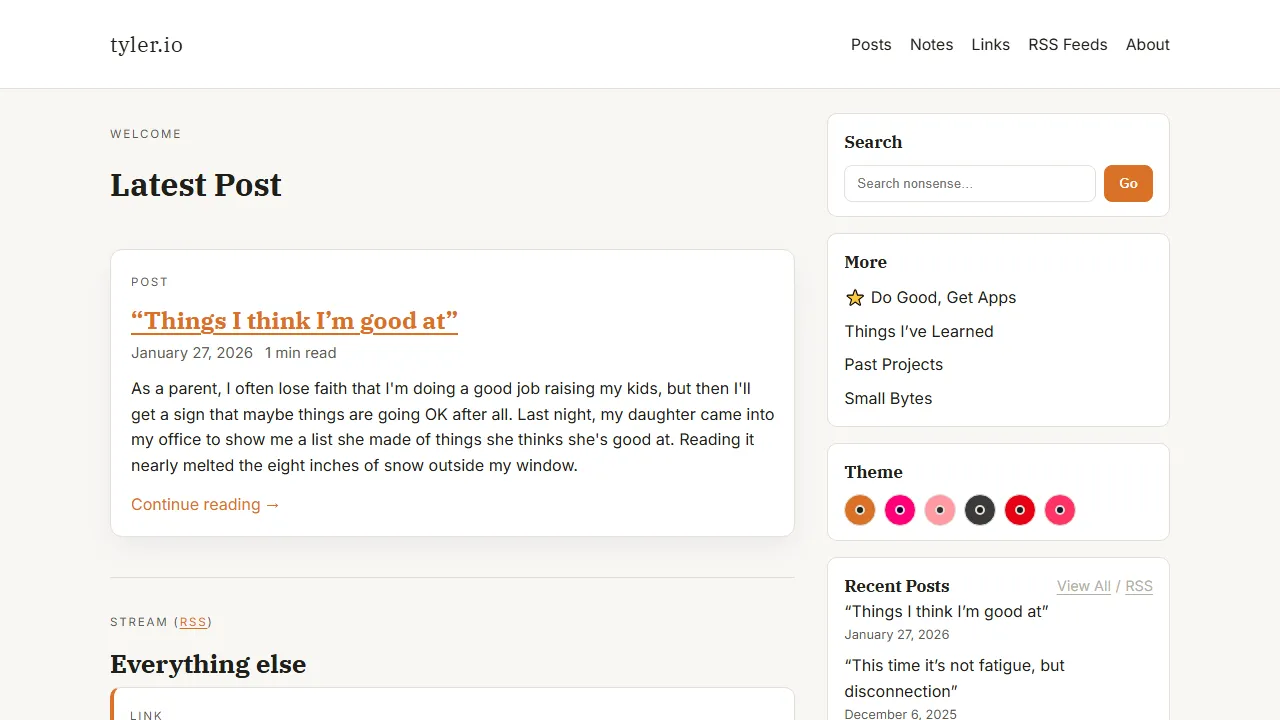Open the post titled "Things I think I'm good at"
The height and width of the screenshot is (720, 1280).
point(294,321)
